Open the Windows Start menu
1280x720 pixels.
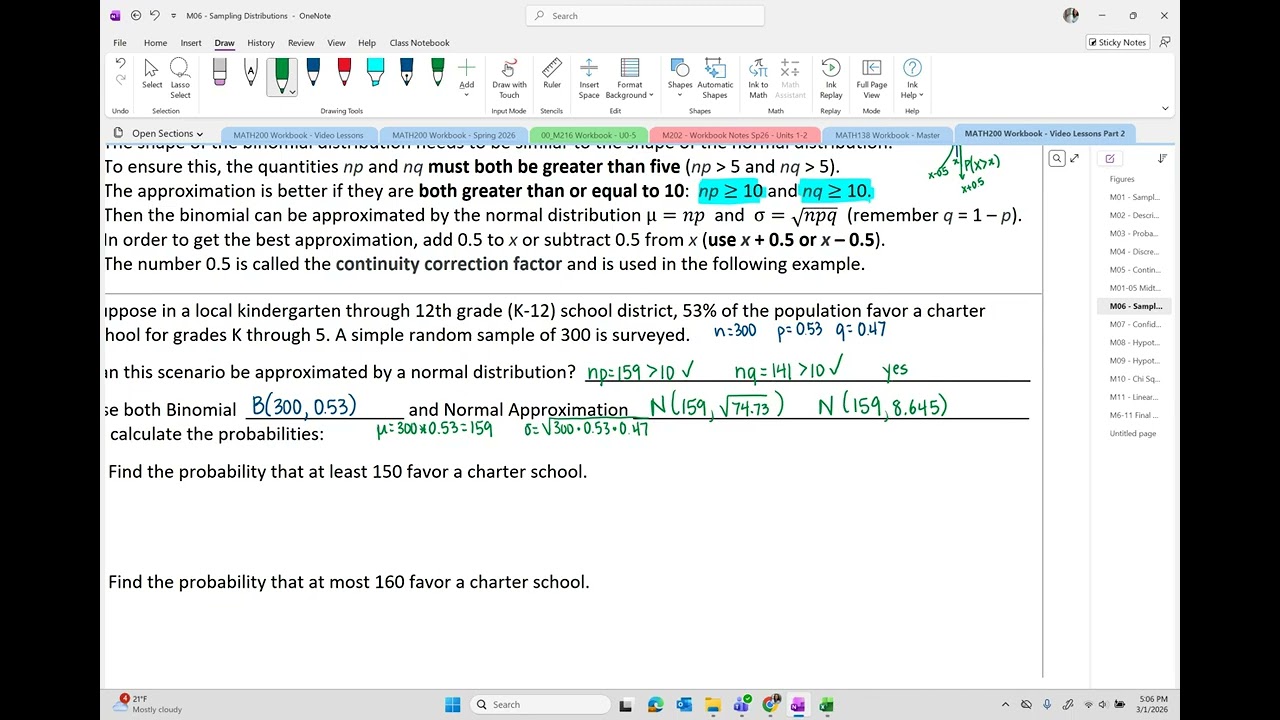452,704
